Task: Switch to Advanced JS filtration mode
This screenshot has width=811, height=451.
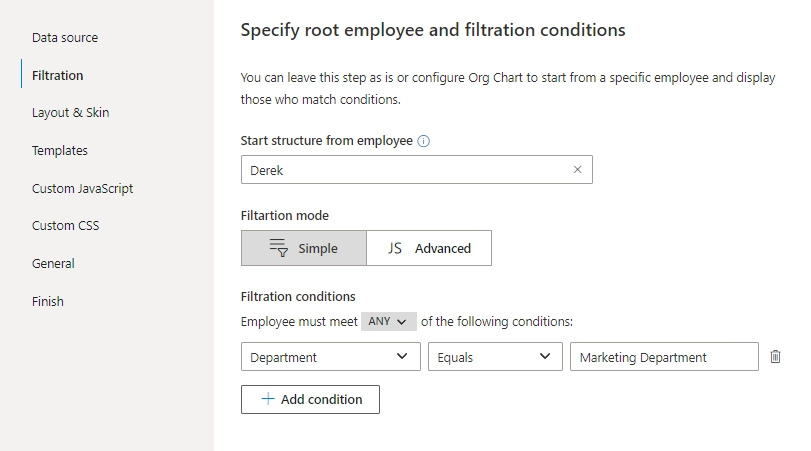Action: click(429, 248)
